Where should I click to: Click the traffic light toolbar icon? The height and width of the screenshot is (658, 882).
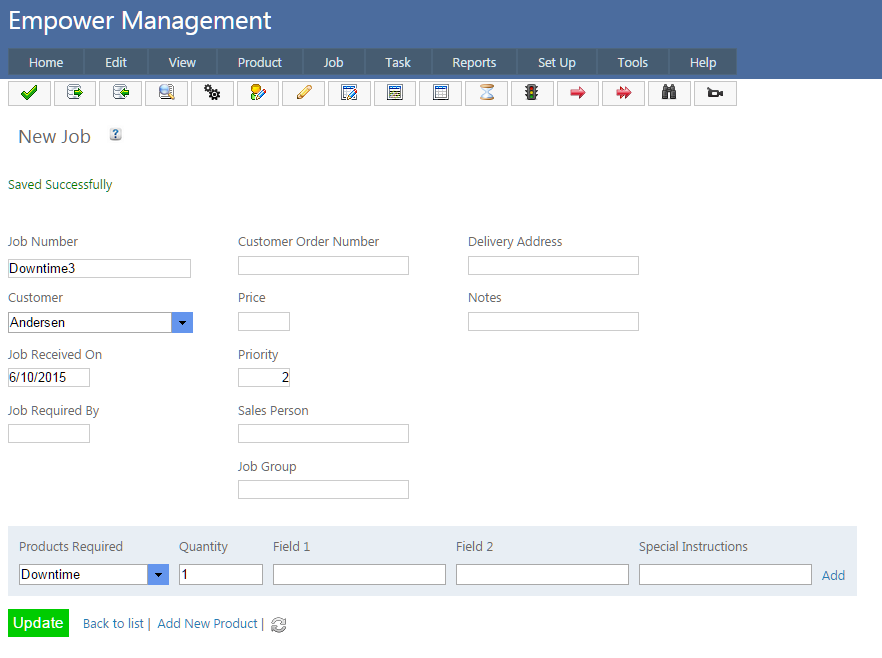point(532,93)
